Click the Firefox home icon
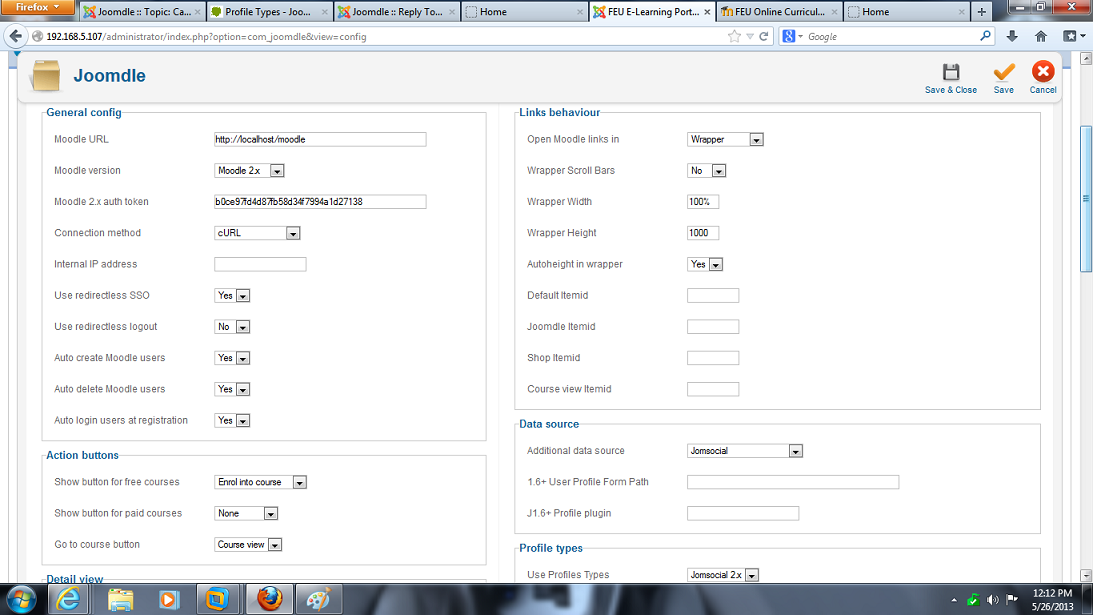Viewport: 1093px width, 615px height. click(1041, 36)
